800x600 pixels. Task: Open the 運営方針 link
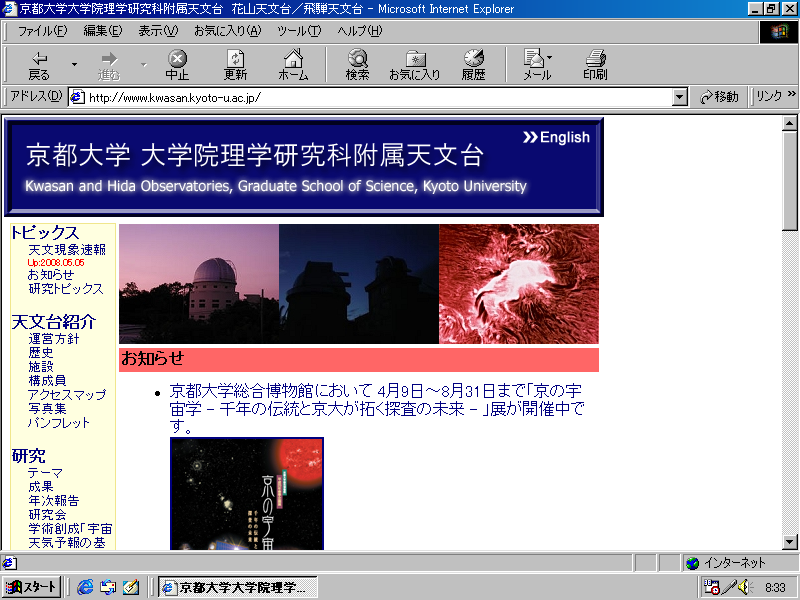[x=54, y=339]
